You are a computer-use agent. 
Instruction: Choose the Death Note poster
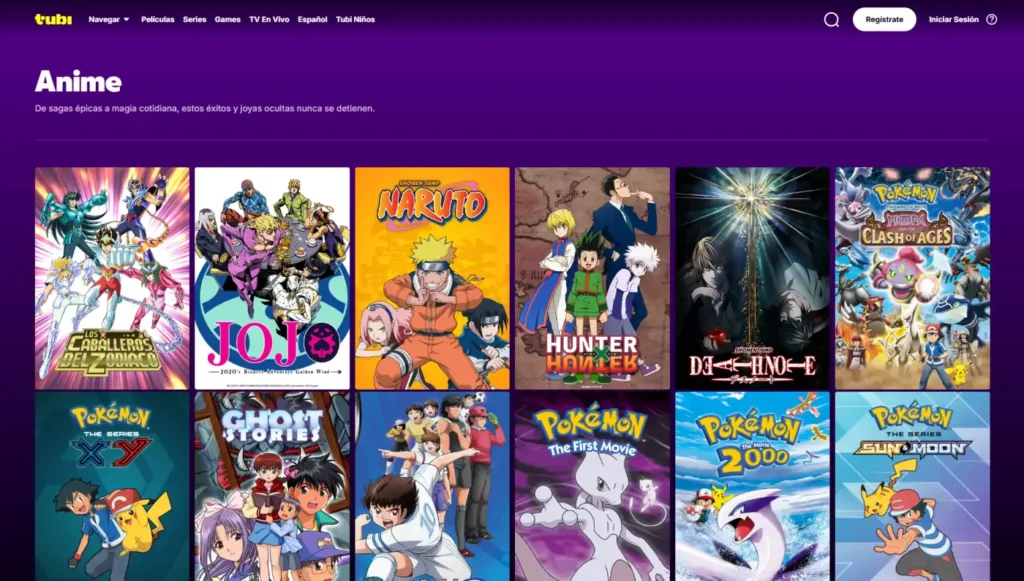click(752, 278)
